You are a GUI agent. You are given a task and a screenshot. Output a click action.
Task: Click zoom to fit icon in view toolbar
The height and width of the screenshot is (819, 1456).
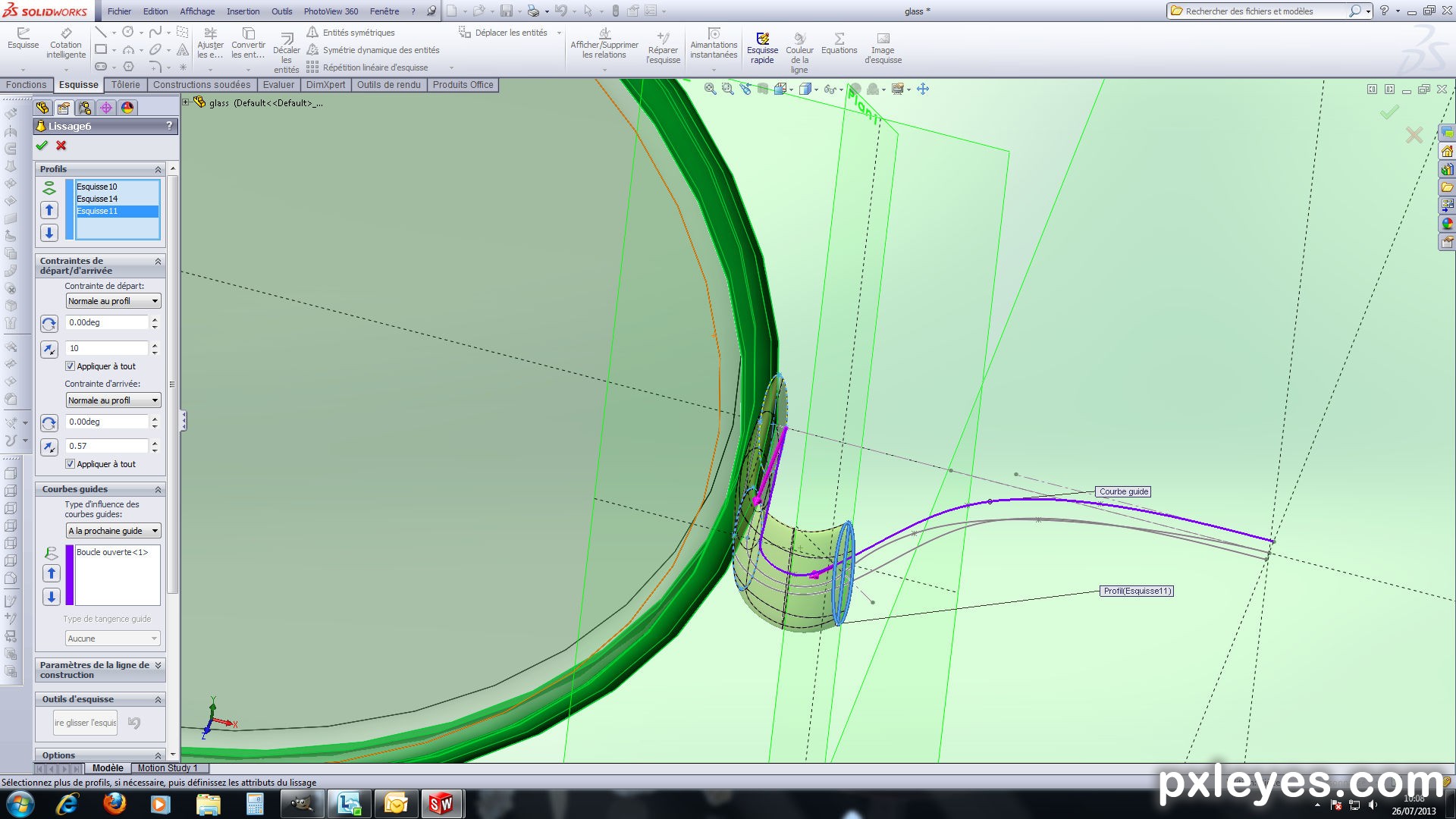[x=710, y=89]
